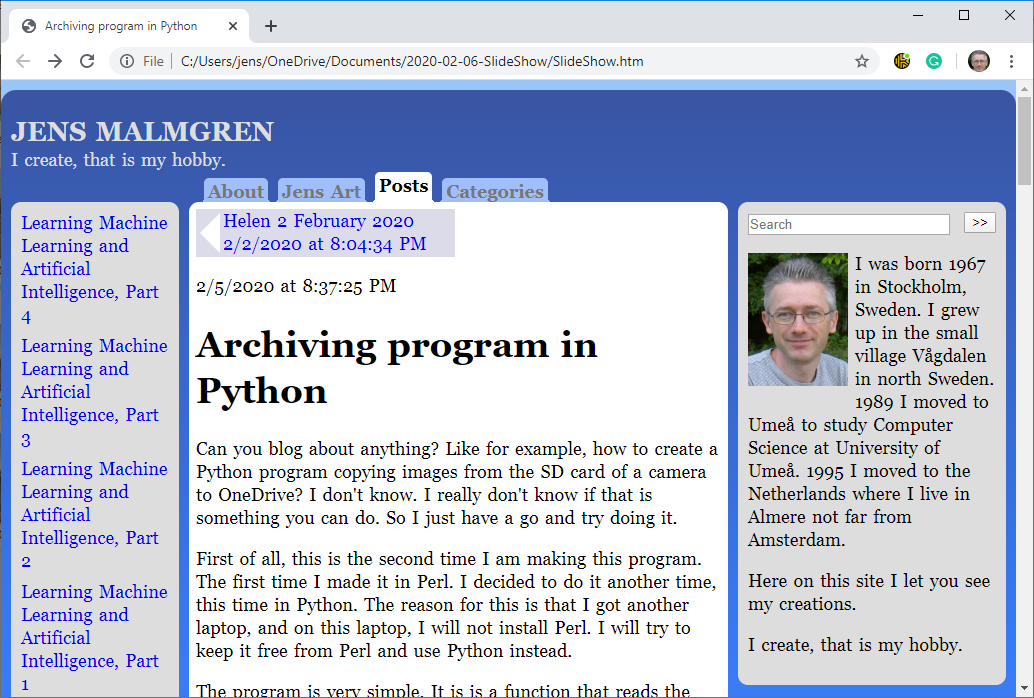Open Machine Learning Part 3 link

[x=94, y=393]
